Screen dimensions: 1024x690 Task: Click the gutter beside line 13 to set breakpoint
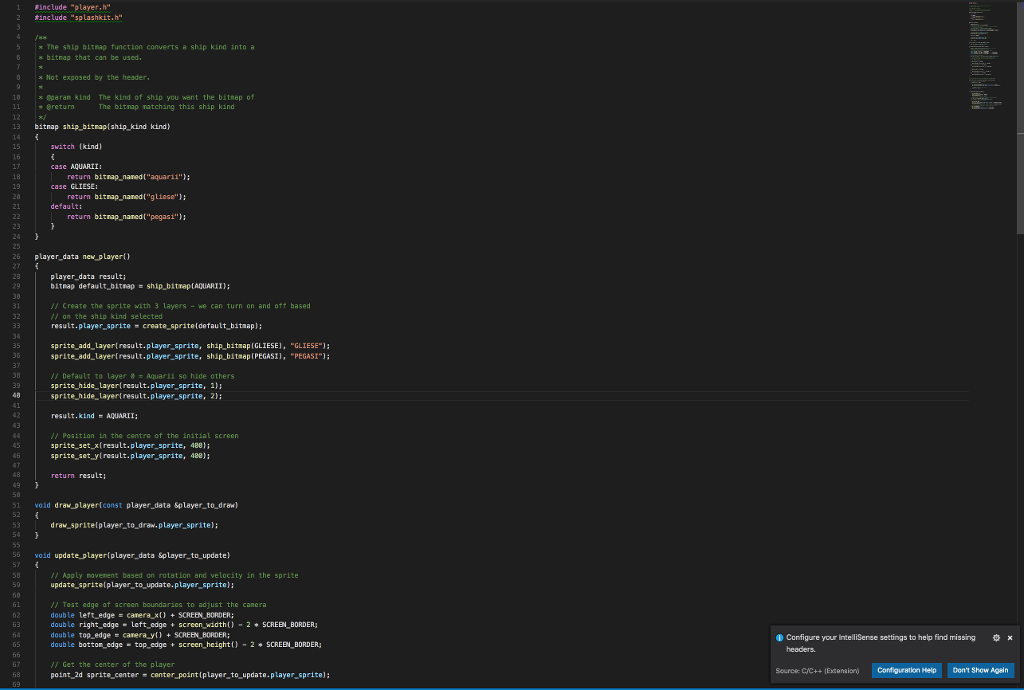tap(25, 126)
